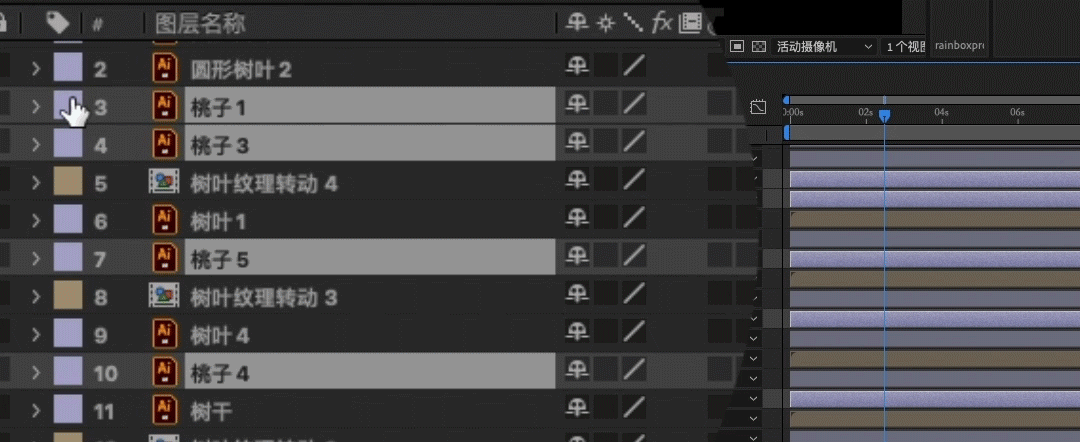This screenshot has width=1080, height=442.
Task: Click the shy switch column header icon
Action: click(x=577, y=23)
